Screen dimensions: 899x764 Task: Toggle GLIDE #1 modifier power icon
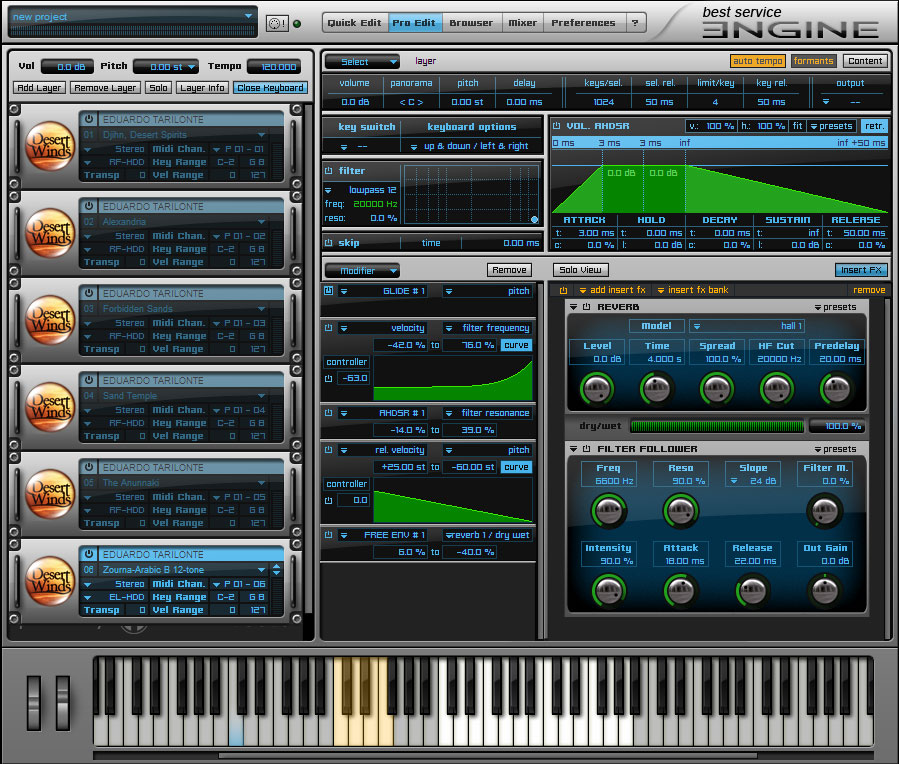coord(329,291)
